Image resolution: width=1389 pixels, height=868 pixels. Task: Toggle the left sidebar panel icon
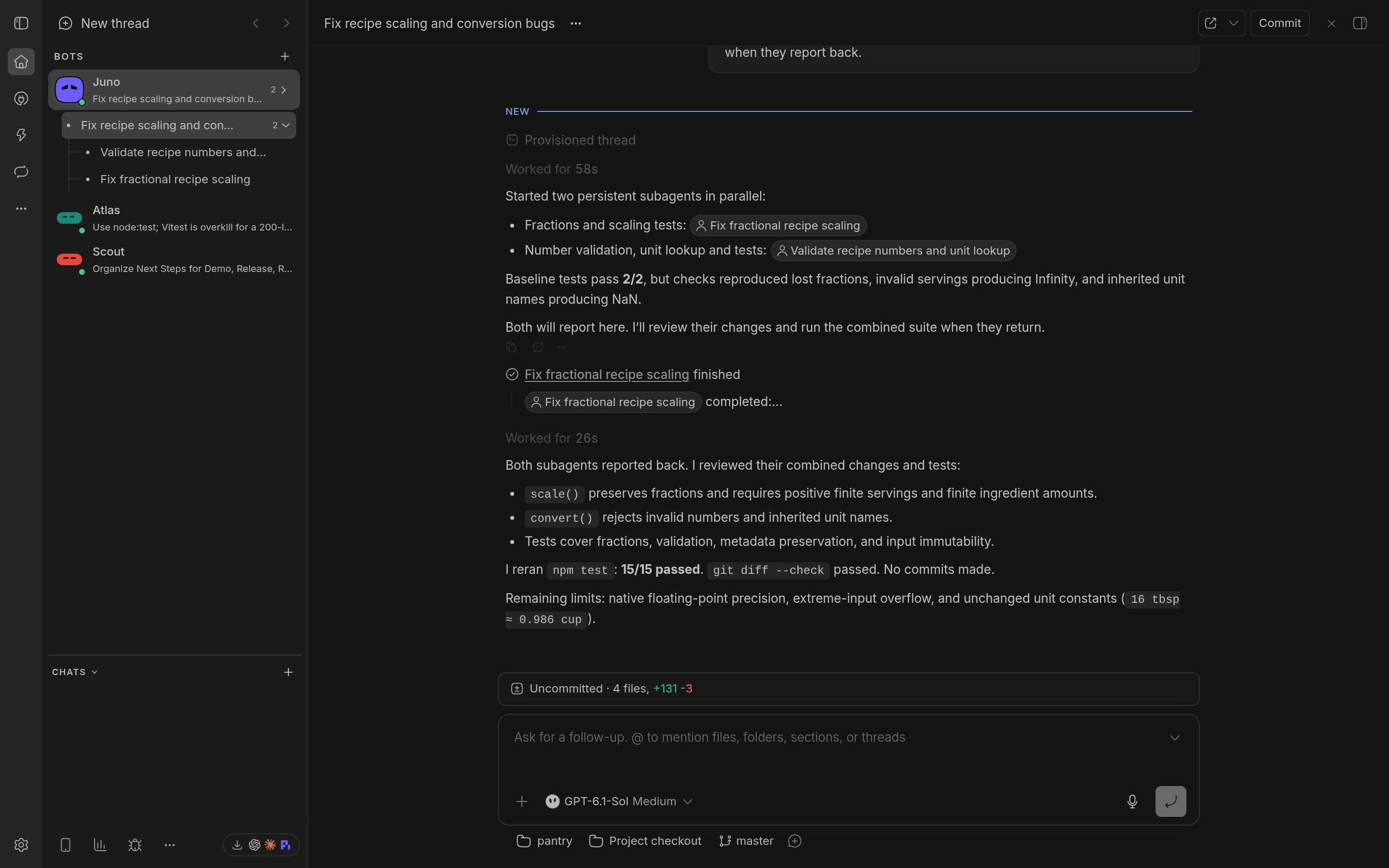click(21, 23)
